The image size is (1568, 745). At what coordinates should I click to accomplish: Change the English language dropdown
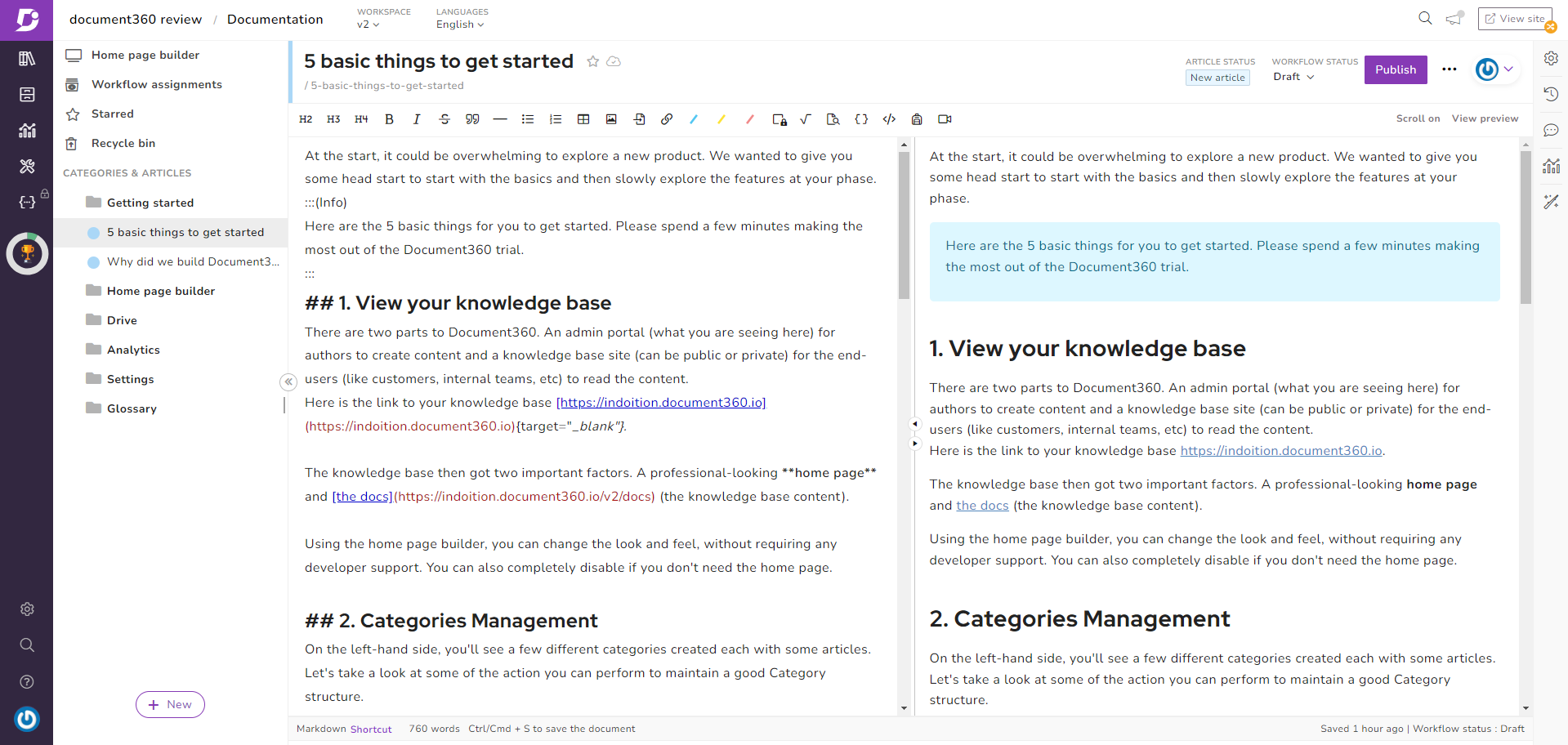tap(460, 25)
